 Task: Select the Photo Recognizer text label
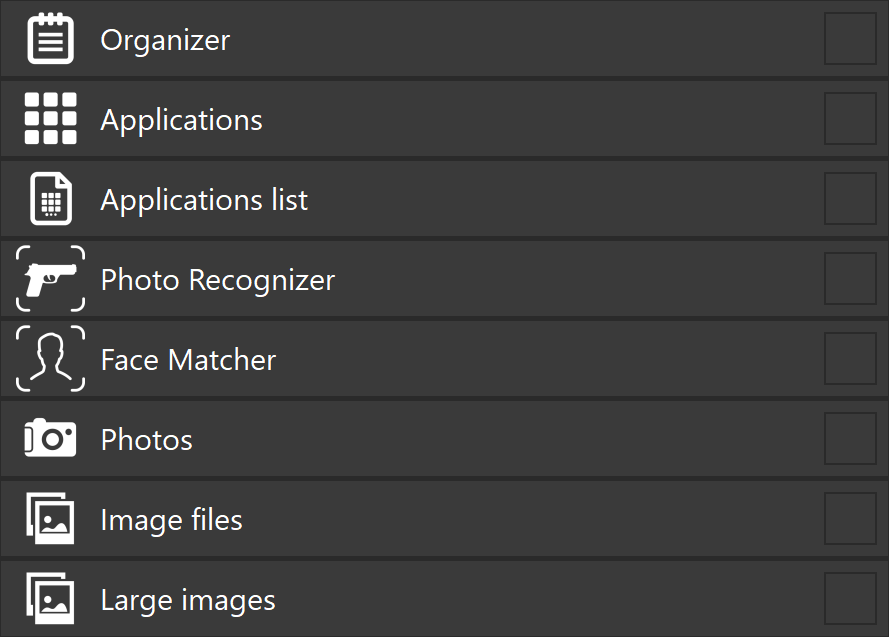(217, 280)
